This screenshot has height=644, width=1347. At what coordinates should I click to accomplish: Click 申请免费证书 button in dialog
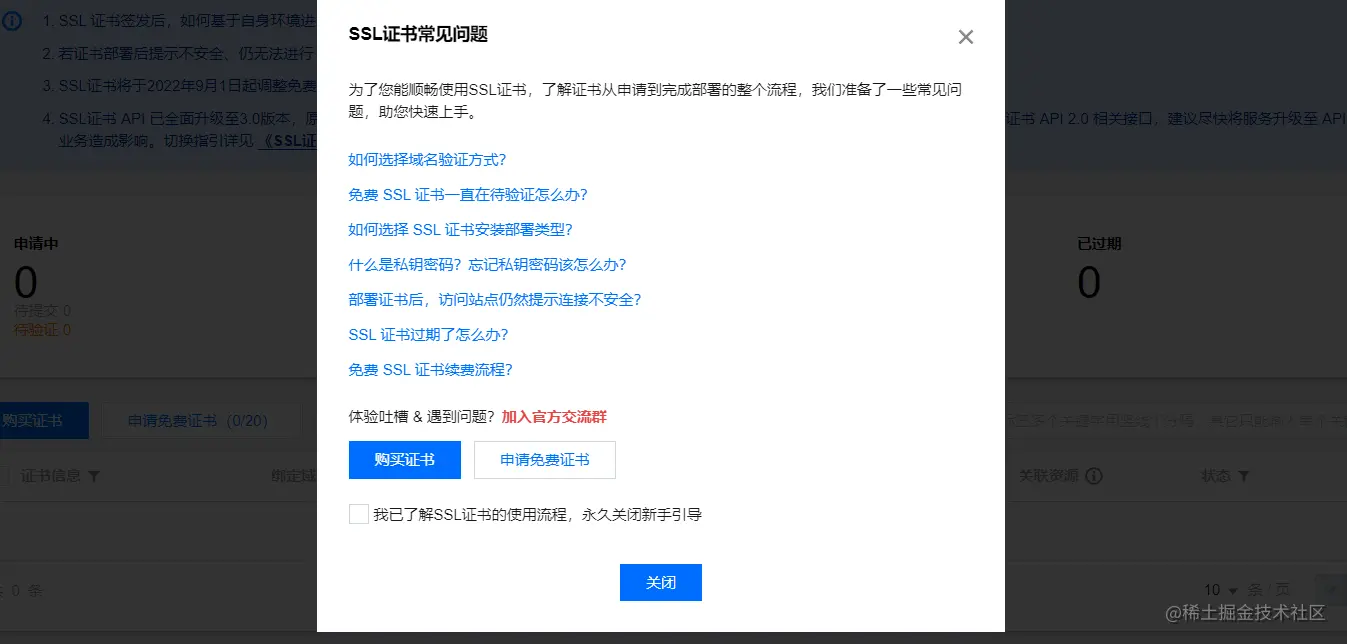point(545,460)
